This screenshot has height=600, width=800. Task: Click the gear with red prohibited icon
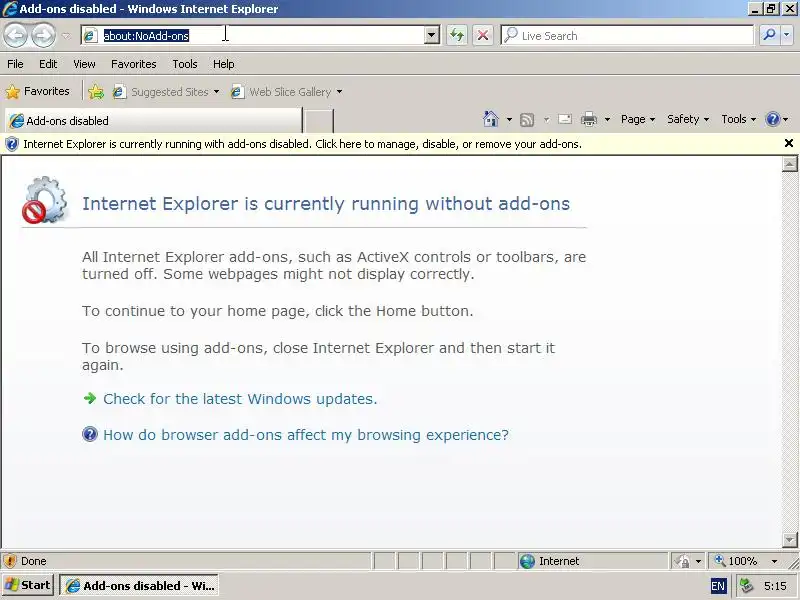click(45, 200)
